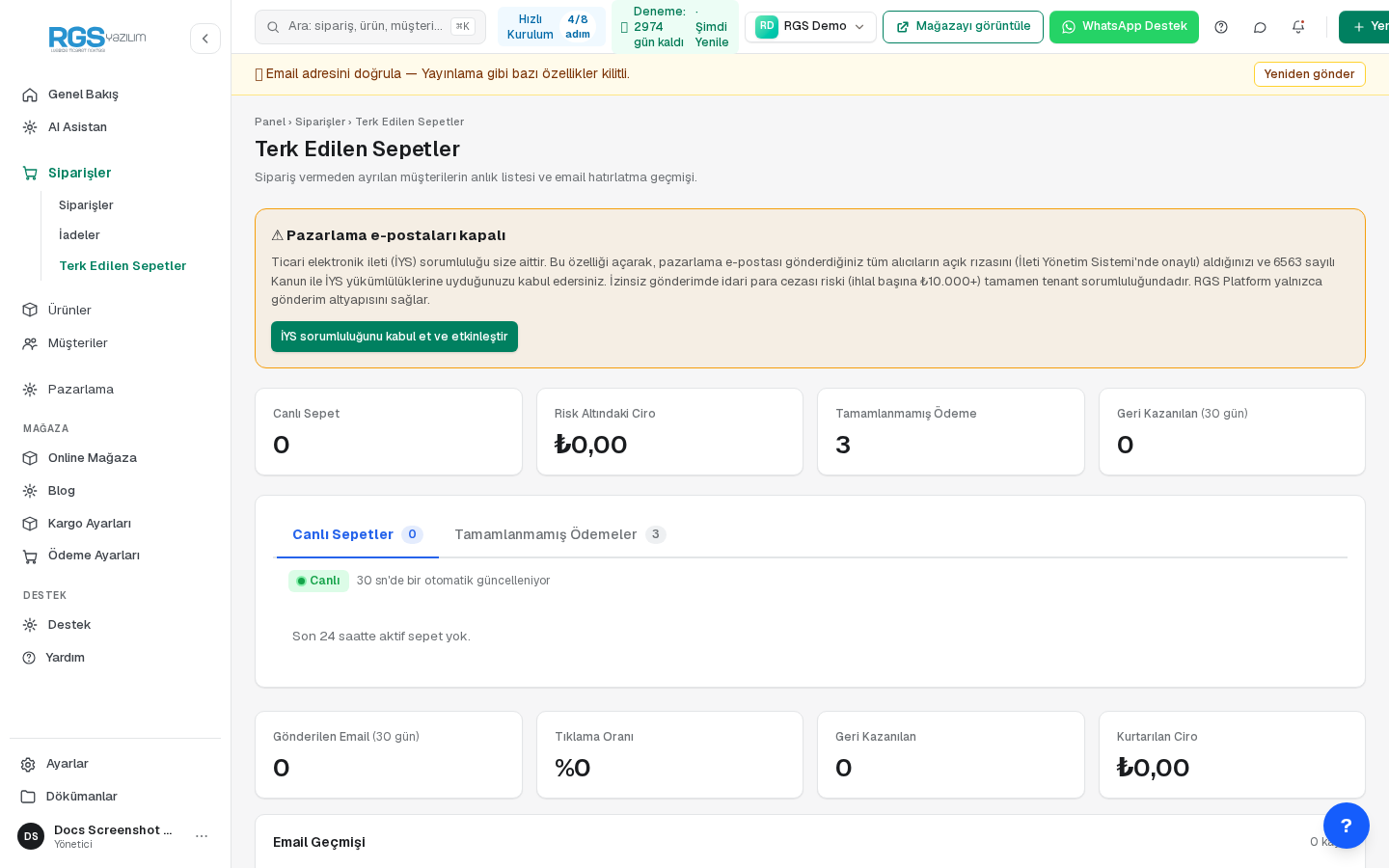The width and height of the screenshot is (1389, 868).
Task: Click the Tamamlanmamış Ödeme stat card
Action: click(x=951, y=432)
